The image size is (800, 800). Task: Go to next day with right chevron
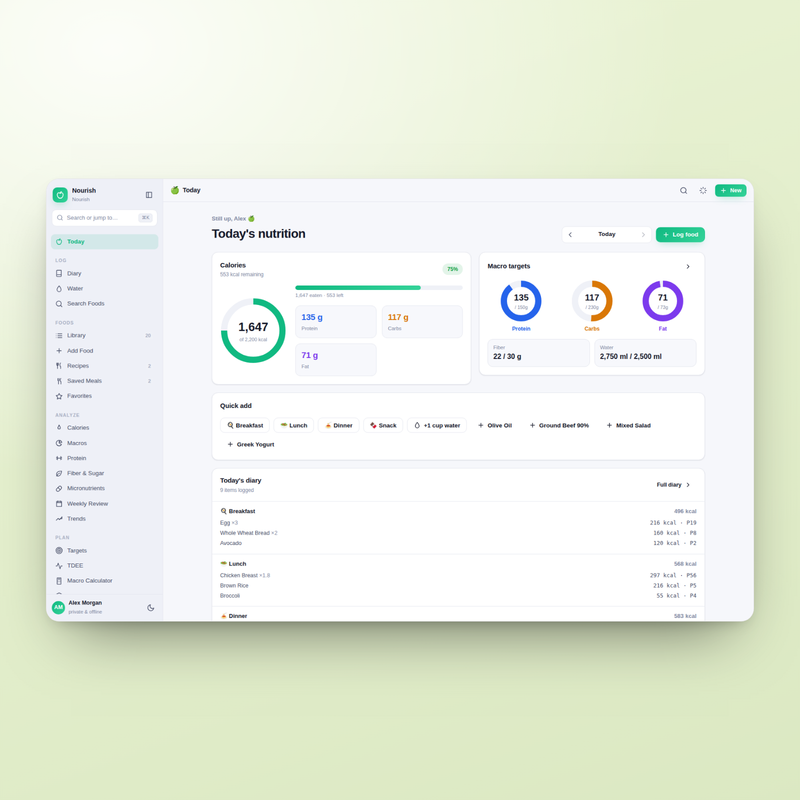643,235
